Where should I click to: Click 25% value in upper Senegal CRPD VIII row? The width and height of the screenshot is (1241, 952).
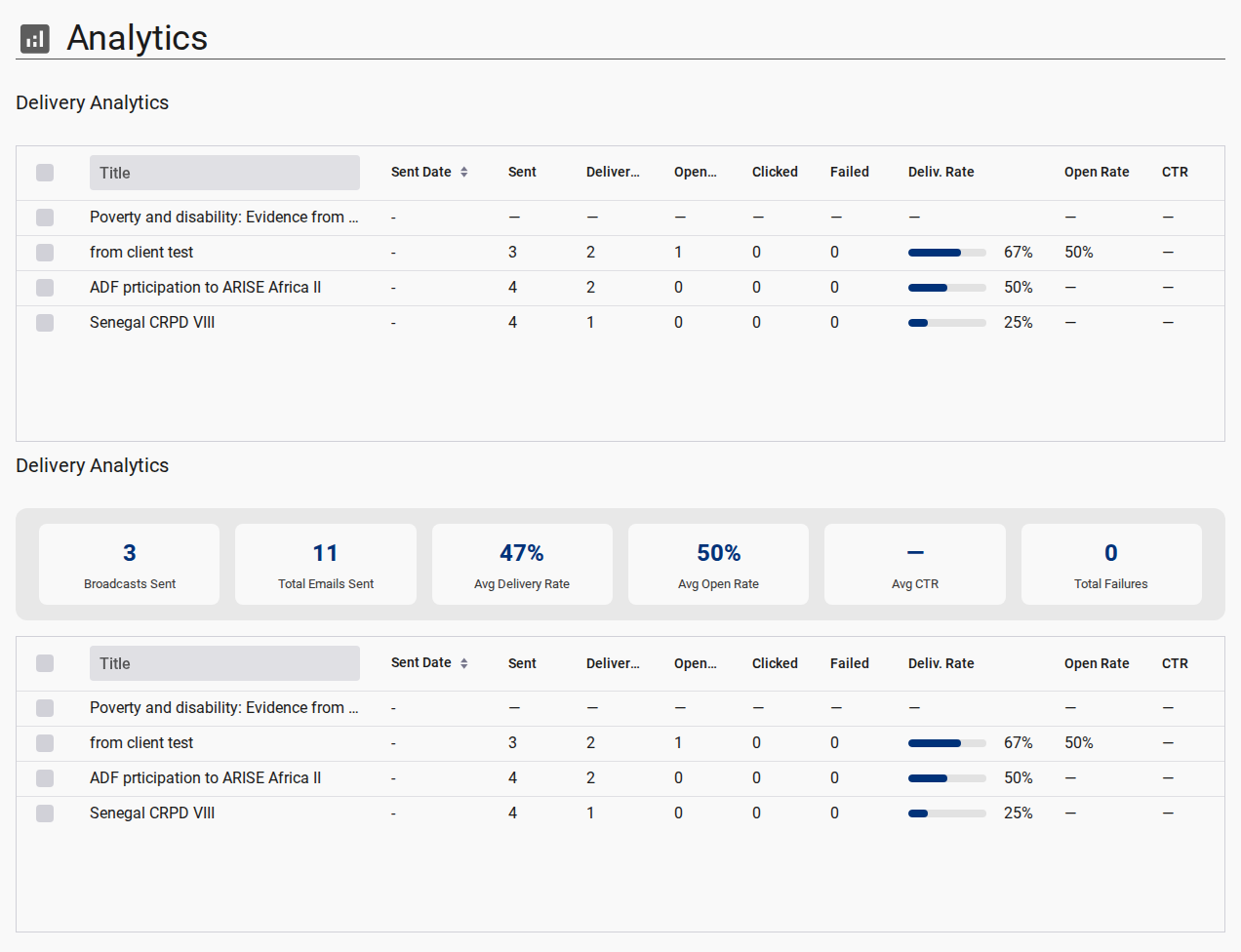[x=1019, y=322]
